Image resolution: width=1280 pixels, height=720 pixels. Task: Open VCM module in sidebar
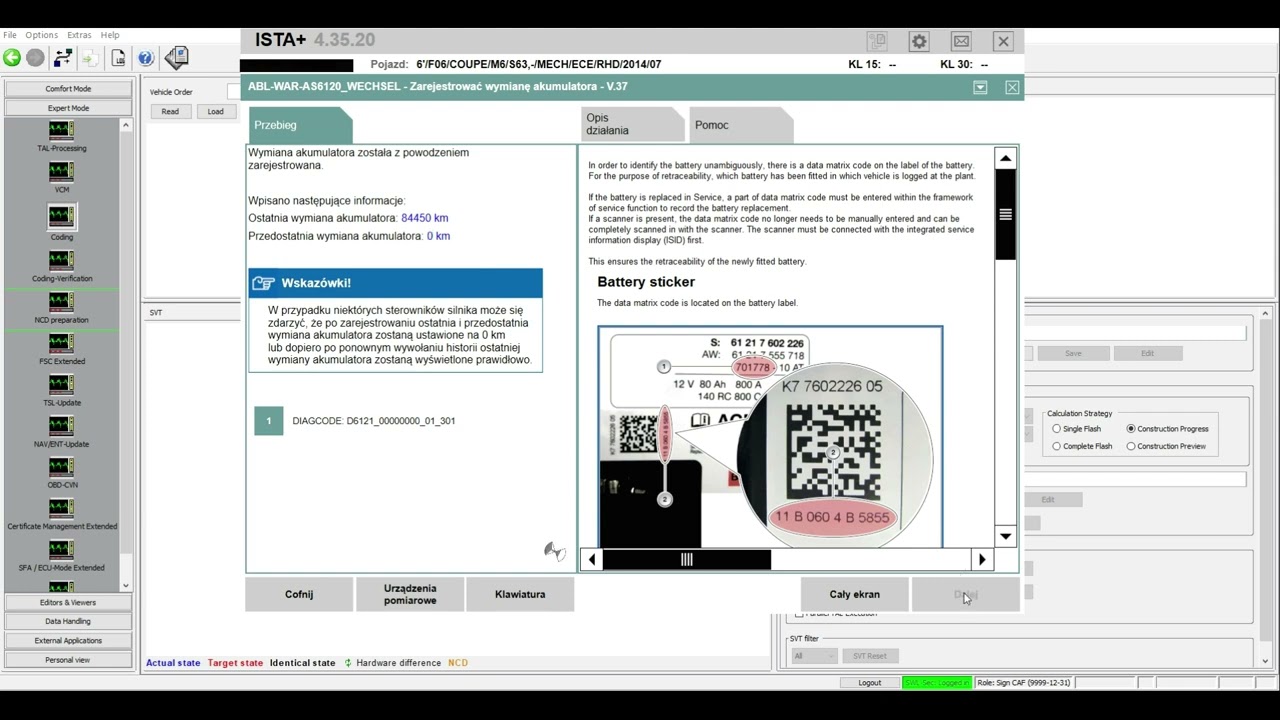coord(61,178)
